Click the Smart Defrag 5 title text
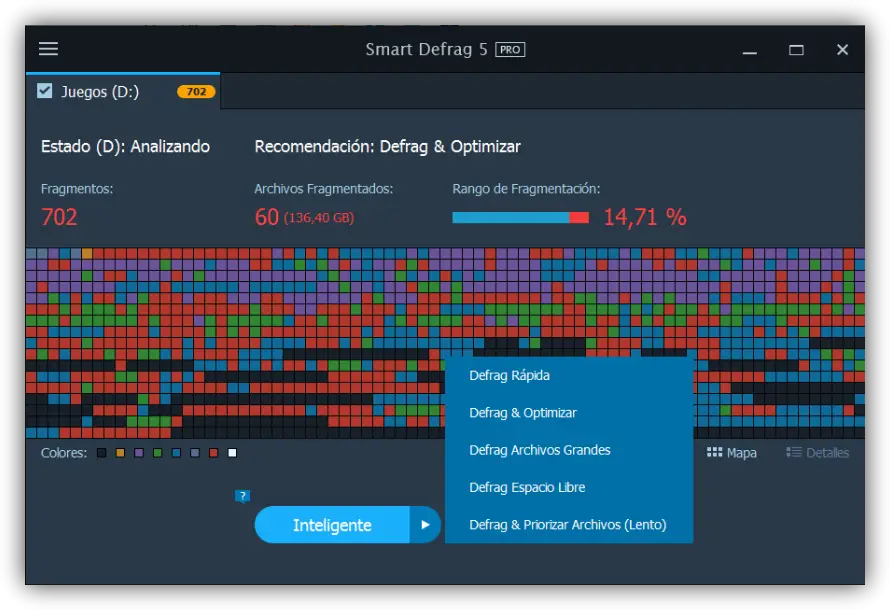The height and width of the screenshot is (610, 890). (x=426, y=49)
